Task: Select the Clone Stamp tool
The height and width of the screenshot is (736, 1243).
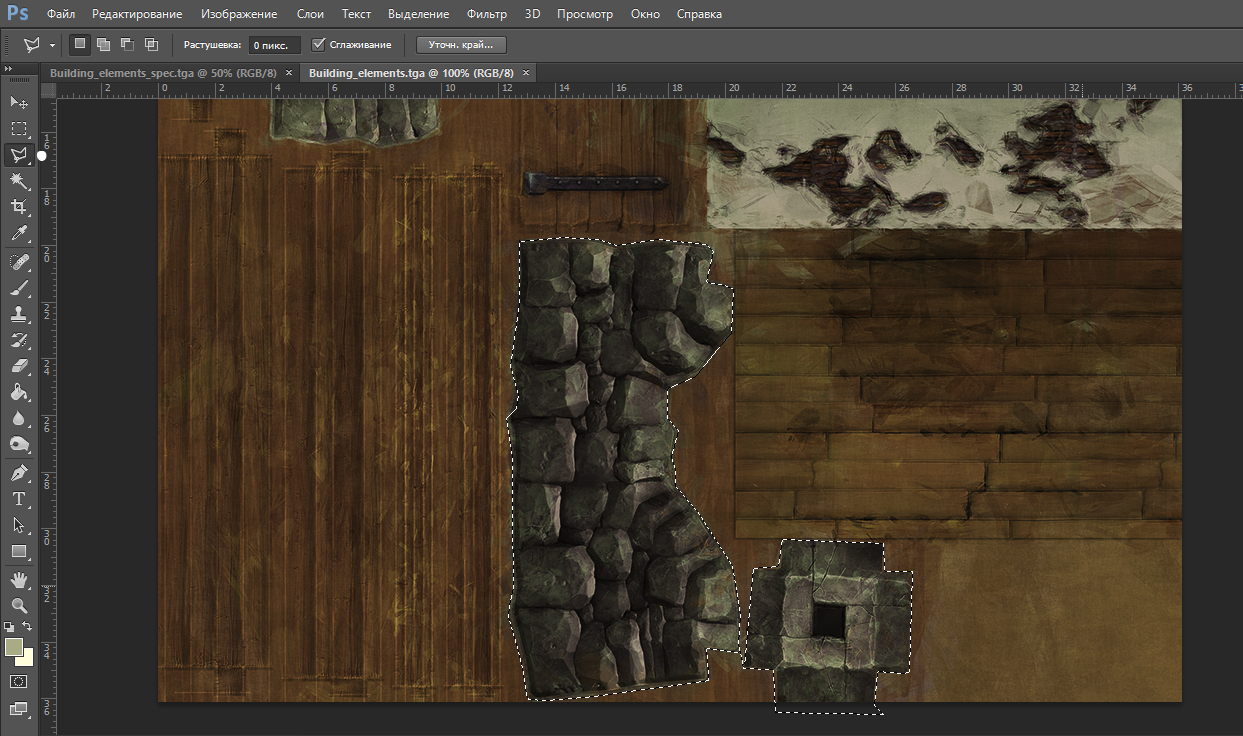Action: pos(19,314)
